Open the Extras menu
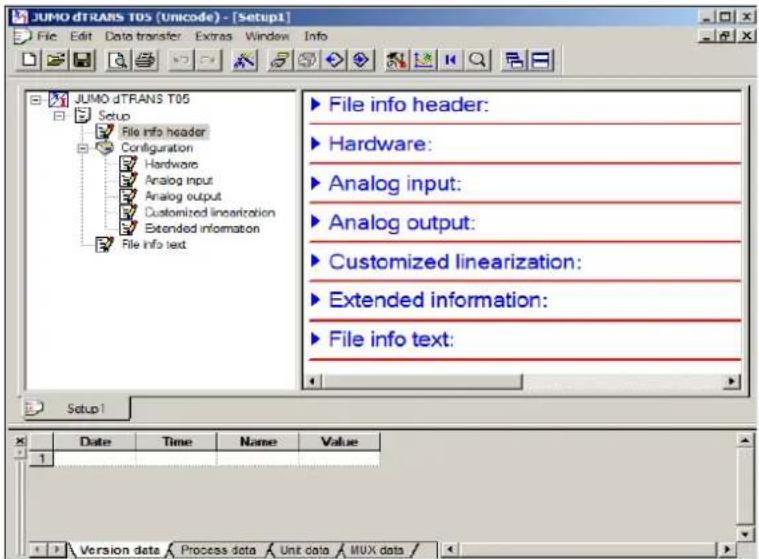The width and height of the screenshot is (759, 559). point(213,36)
